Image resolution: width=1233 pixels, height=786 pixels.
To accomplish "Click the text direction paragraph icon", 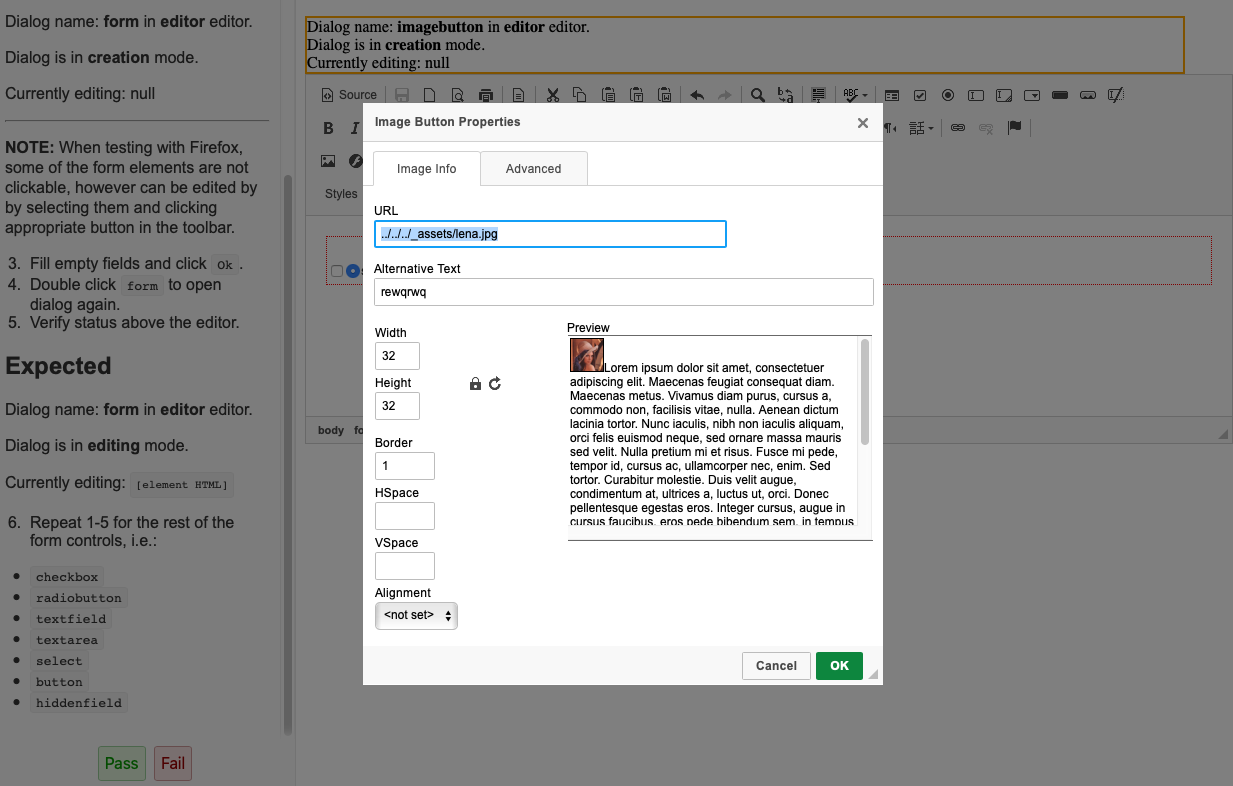I will pyautogui.click(x=889, y=128).
